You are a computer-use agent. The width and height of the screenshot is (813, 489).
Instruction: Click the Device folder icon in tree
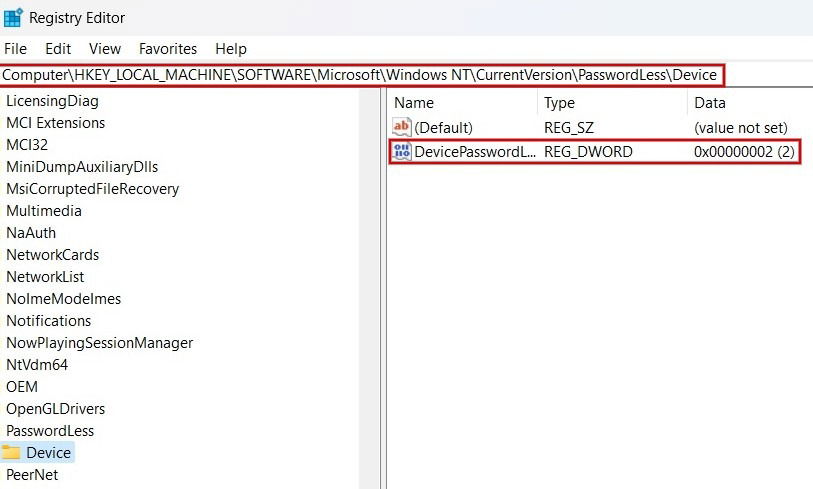pos(11,452)
